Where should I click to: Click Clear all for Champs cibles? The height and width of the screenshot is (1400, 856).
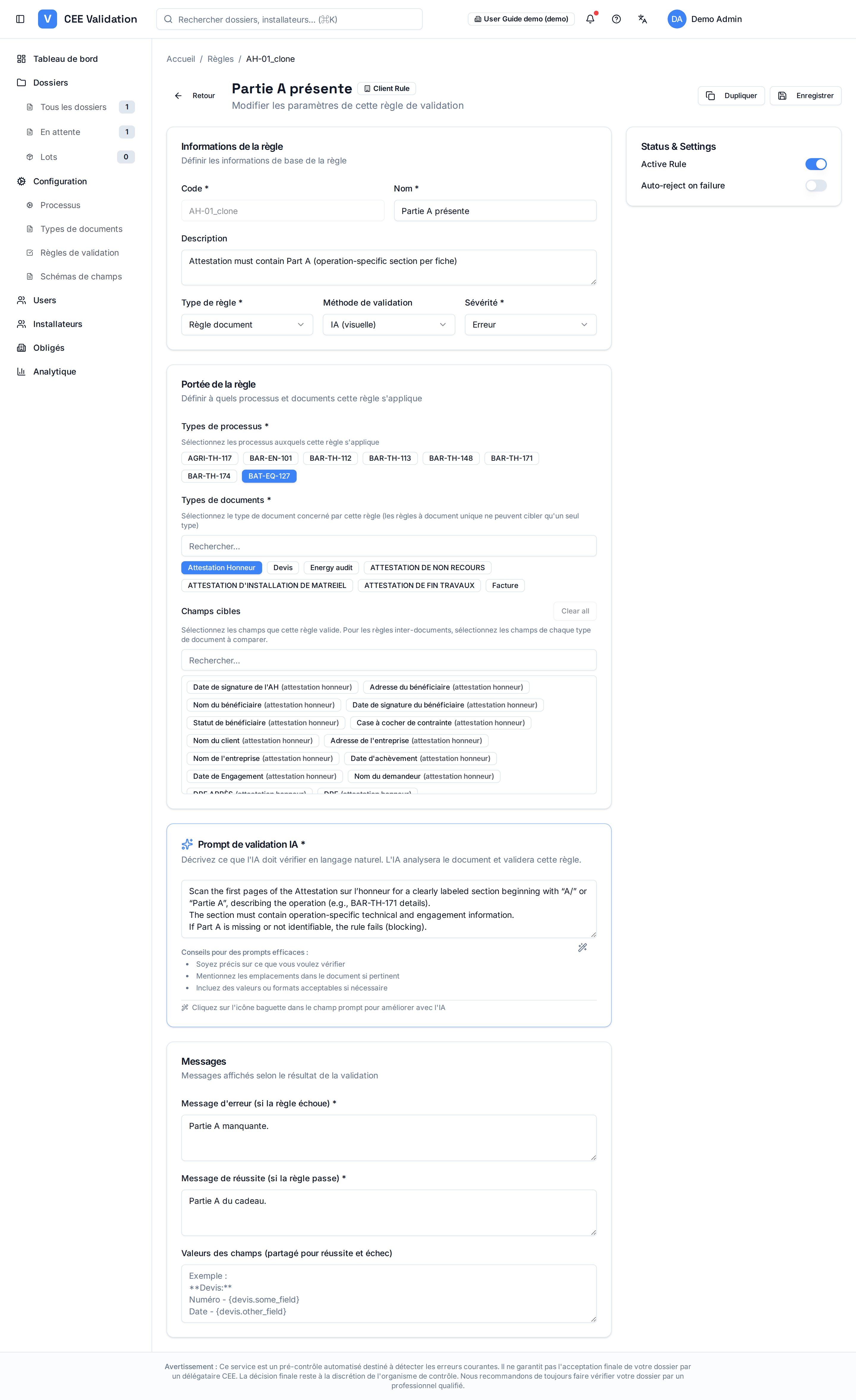coord(575,611)
